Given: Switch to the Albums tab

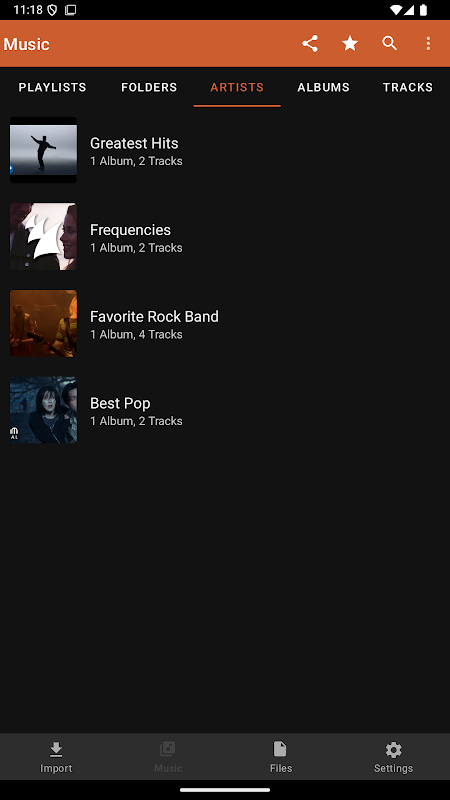Looking at the screenshot, I should (x=323, y=87).
